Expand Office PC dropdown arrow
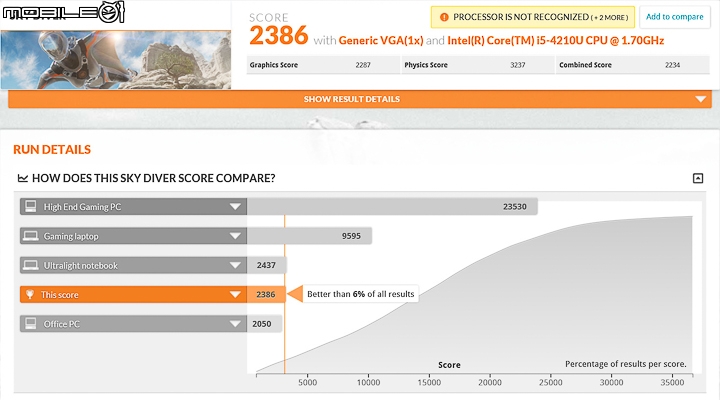Viewport: 720px width, 400px height. point(235,324)
